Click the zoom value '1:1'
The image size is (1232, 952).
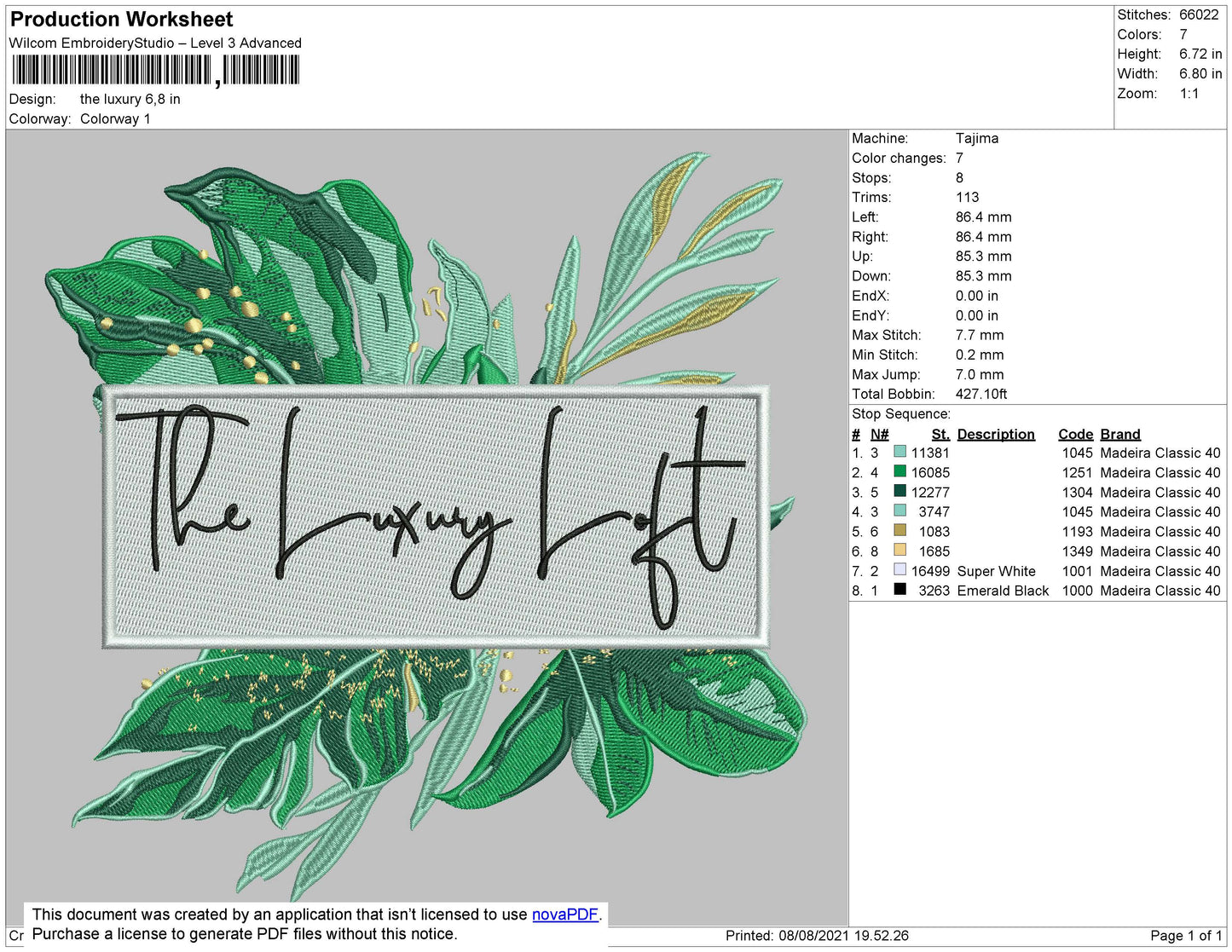1189,93
